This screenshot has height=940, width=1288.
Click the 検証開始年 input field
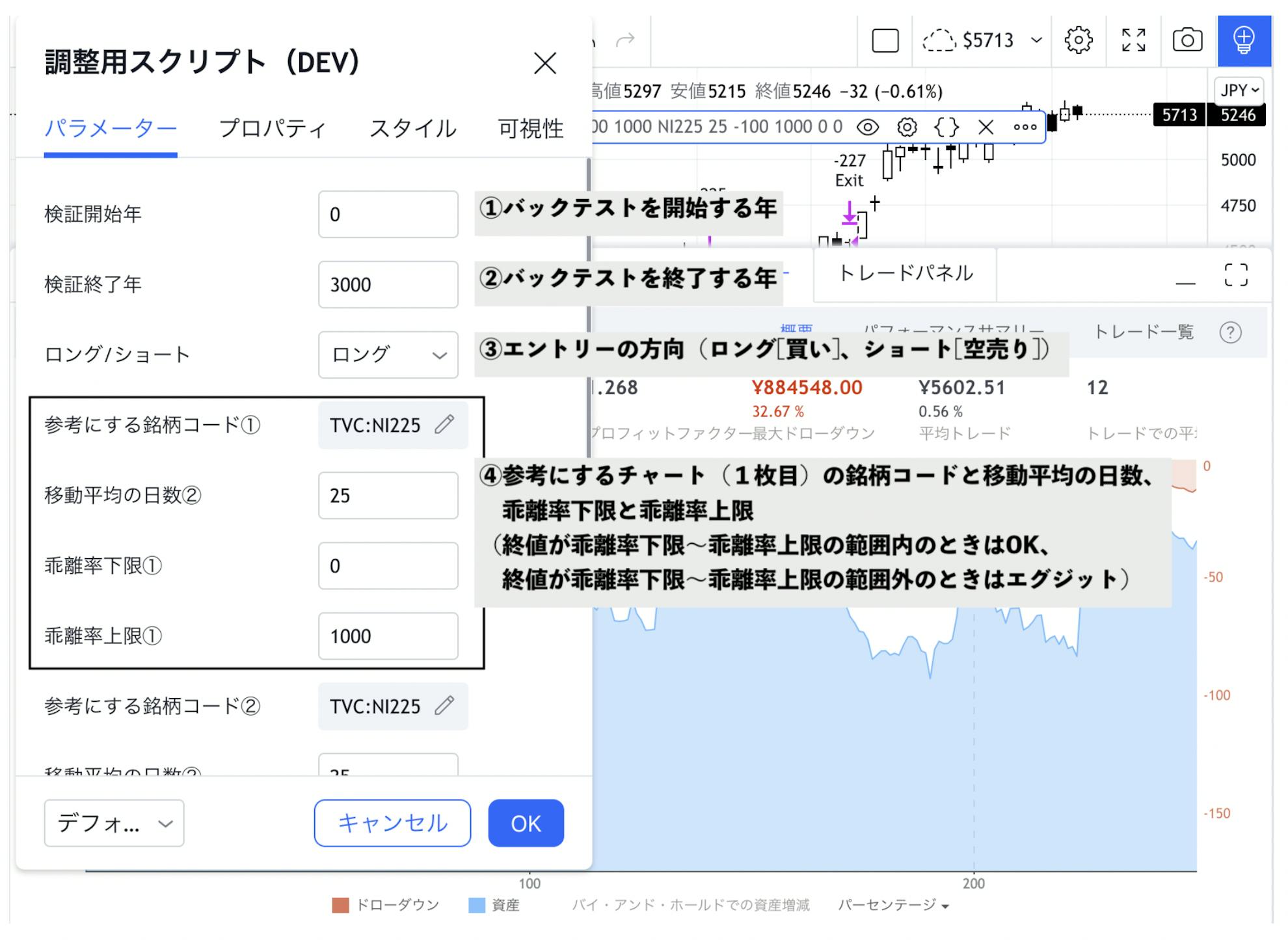(388, 214)
